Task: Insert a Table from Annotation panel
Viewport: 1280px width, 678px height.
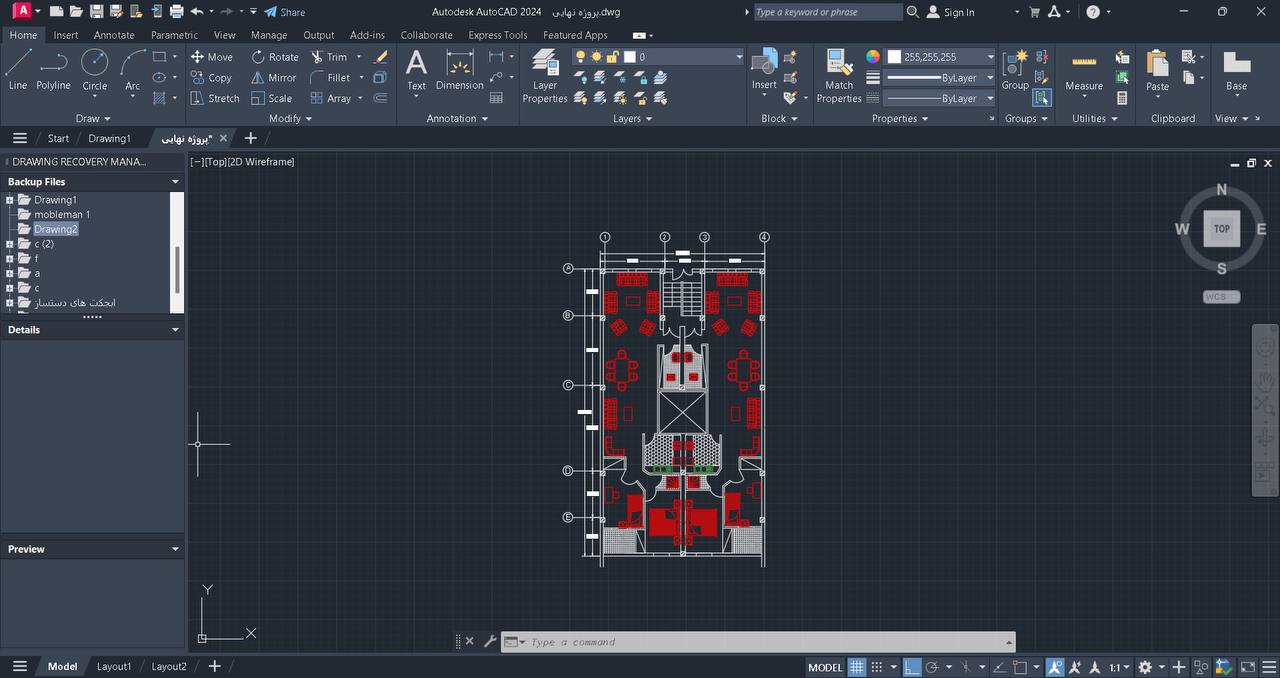Action: 496,98
